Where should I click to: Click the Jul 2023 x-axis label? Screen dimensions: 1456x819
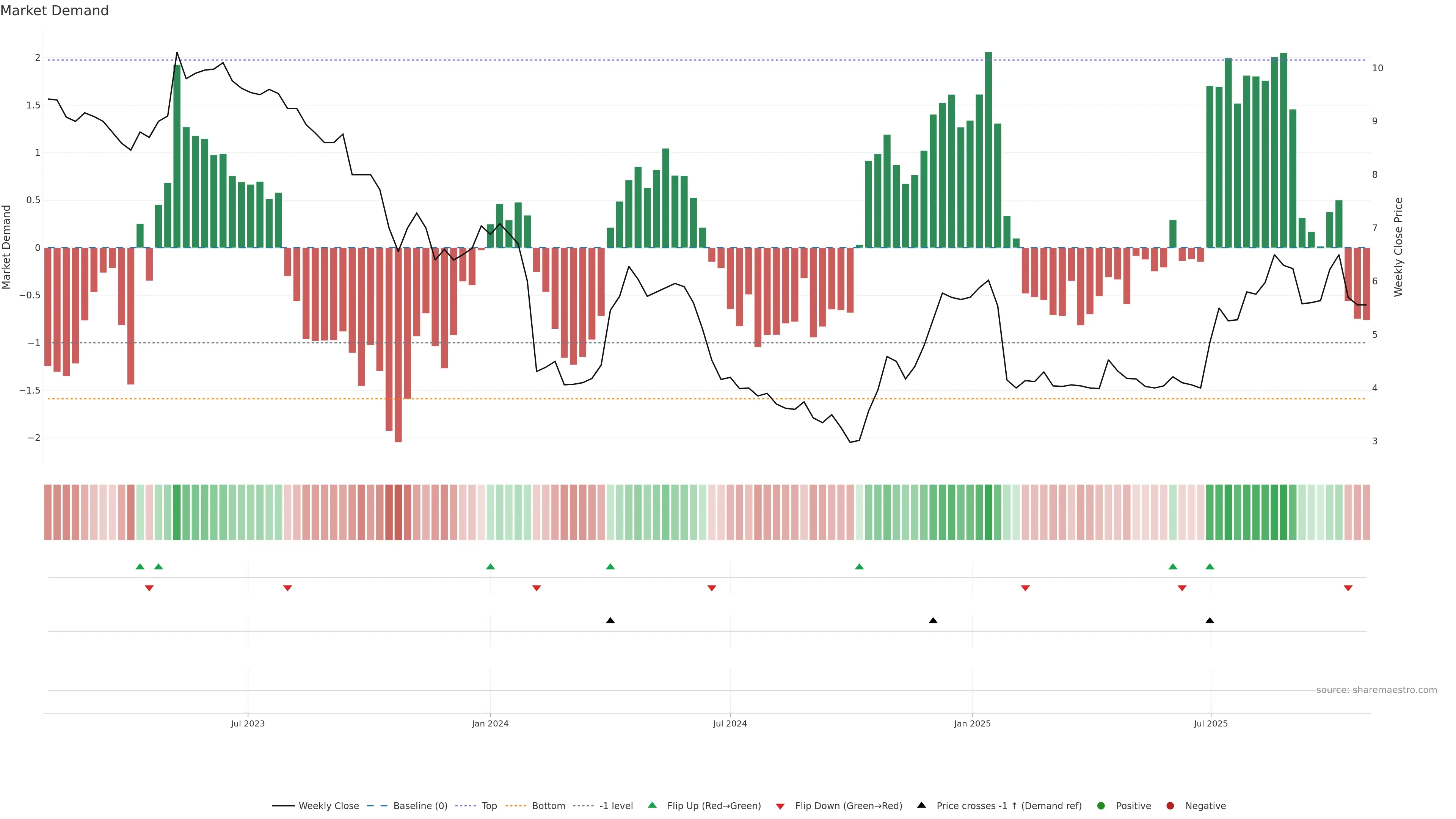[x=248, y=723]
